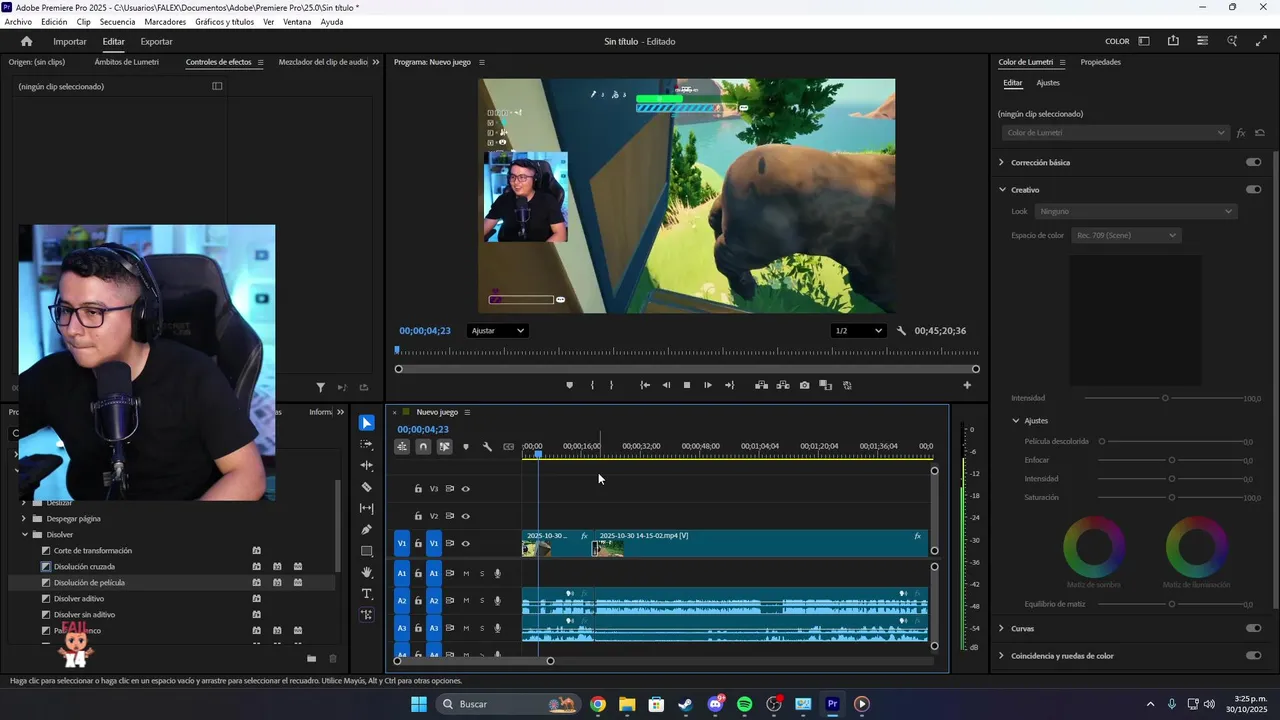Export frame with camera icon
This screenshot has height=720, width=1280.
(804, 385)
